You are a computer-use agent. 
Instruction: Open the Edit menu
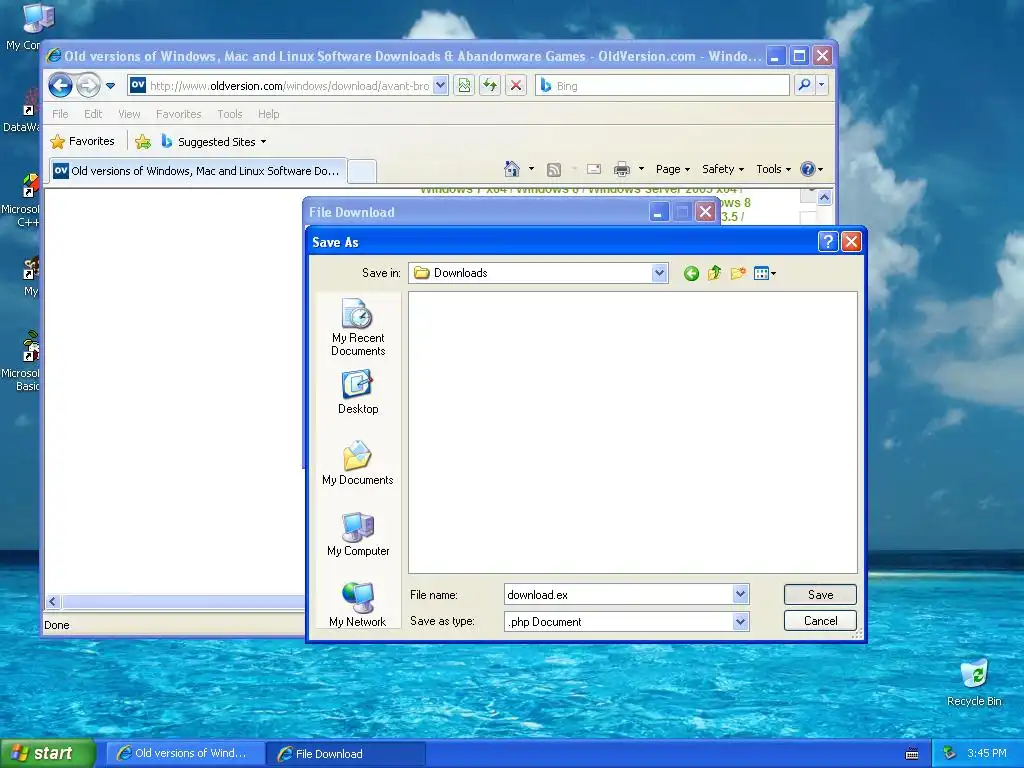(x=93, y=114)
